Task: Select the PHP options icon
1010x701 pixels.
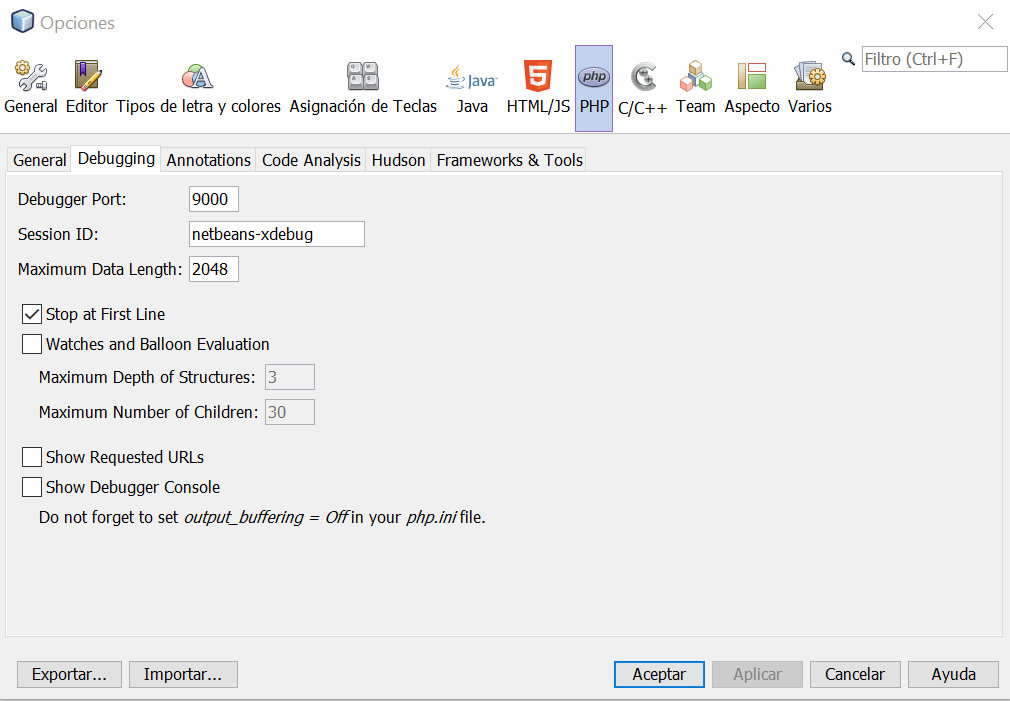Action: click(x=593, y=85)
